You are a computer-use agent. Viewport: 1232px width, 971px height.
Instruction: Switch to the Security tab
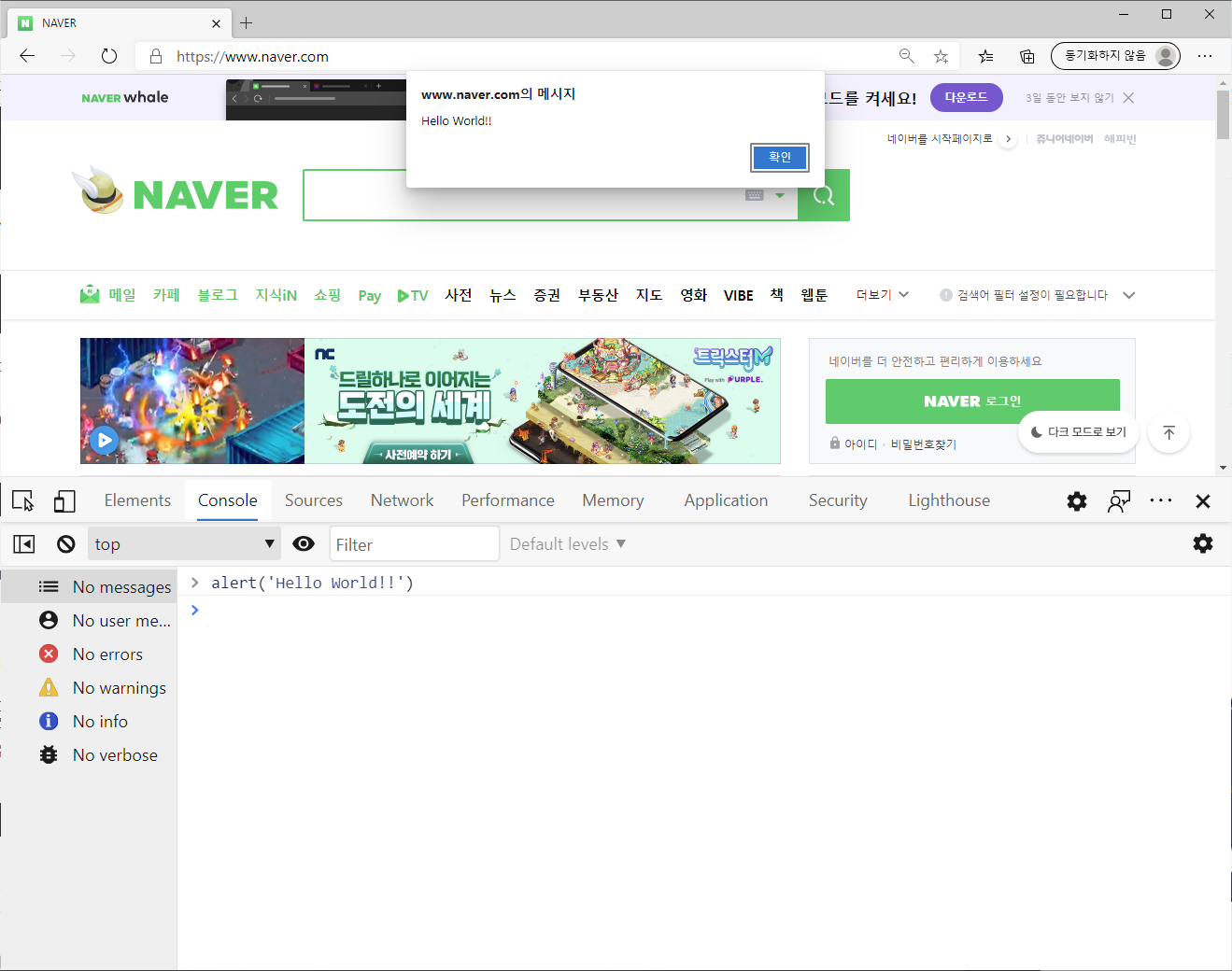[x=838, y=500]
